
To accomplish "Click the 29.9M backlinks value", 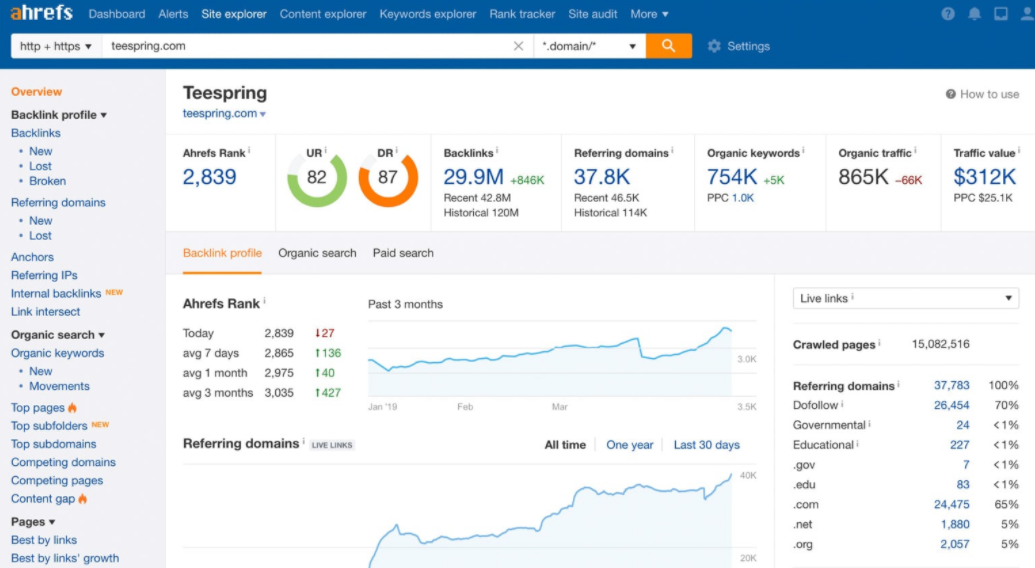I will pyautogui.click(x=473, y=177).
